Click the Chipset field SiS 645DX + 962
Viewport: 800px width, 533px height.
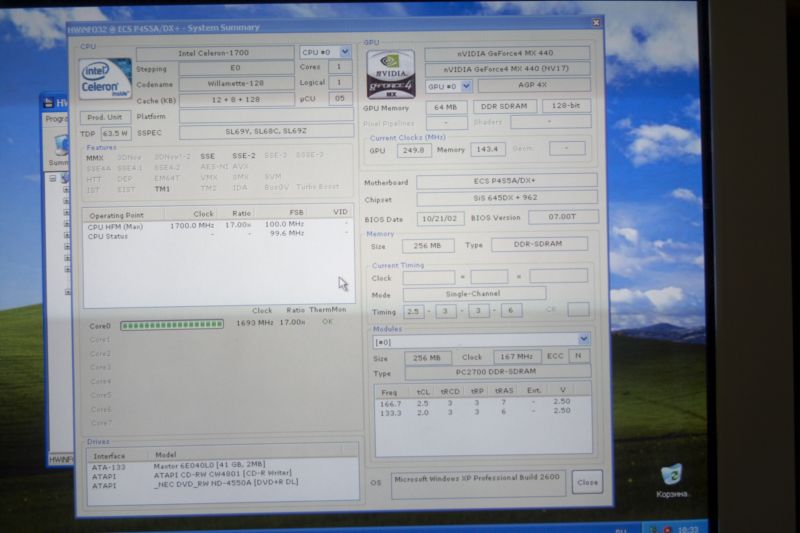tap(507, 198)
